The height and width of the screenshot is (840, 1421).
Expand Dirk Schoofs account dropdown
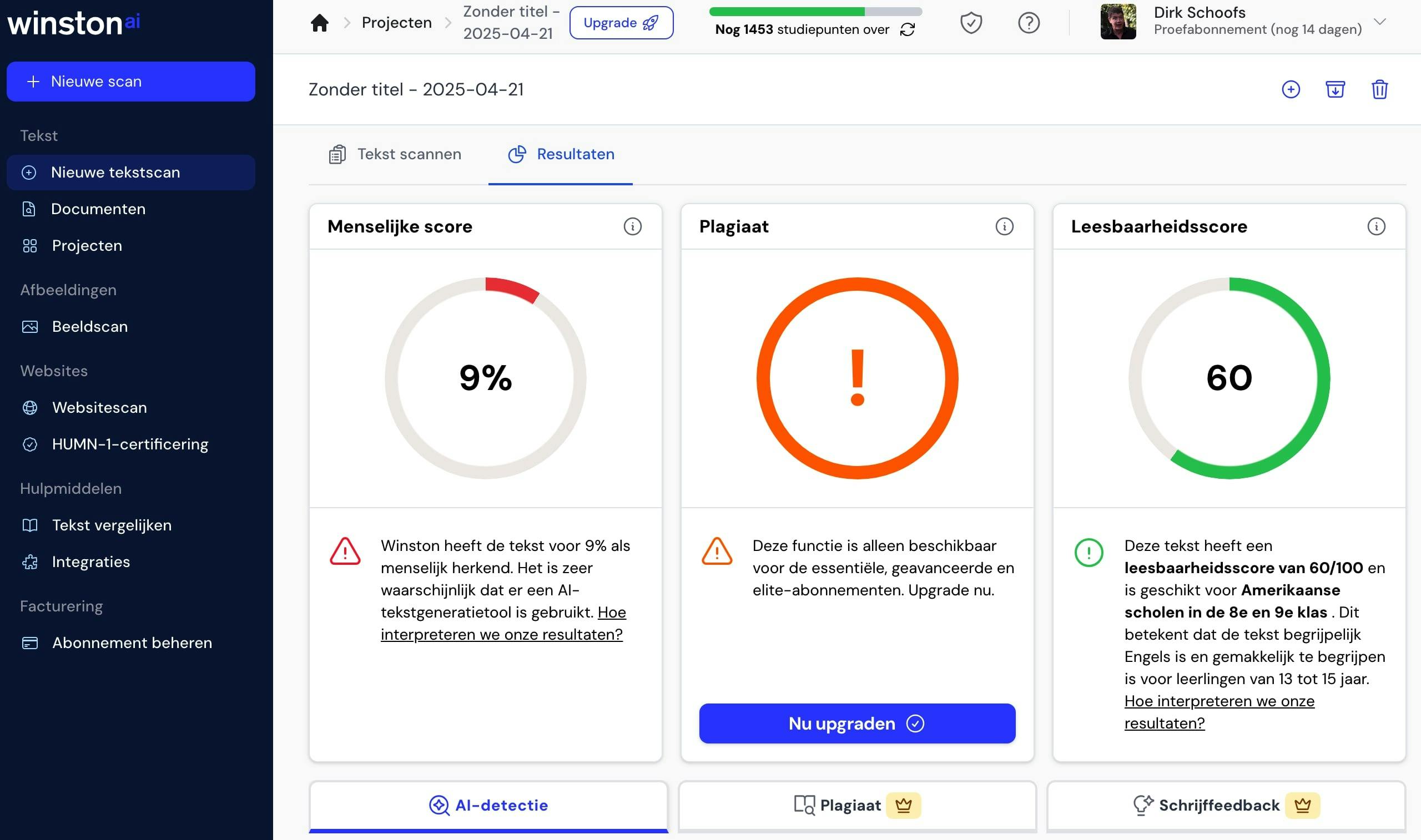click(x=1380, y=22)
